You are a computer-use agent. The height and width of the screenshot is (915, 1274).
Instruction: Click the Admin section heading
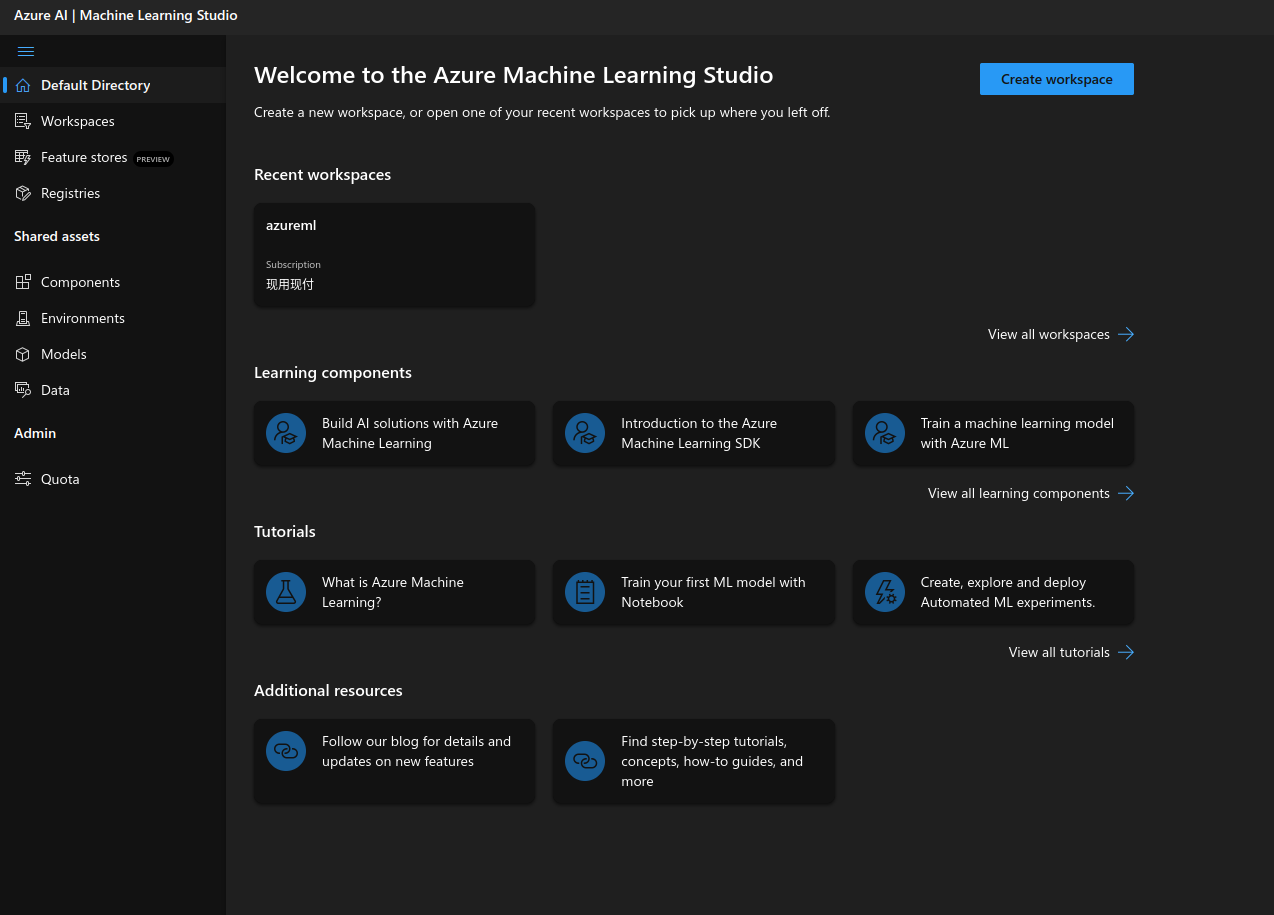[35, 433]
